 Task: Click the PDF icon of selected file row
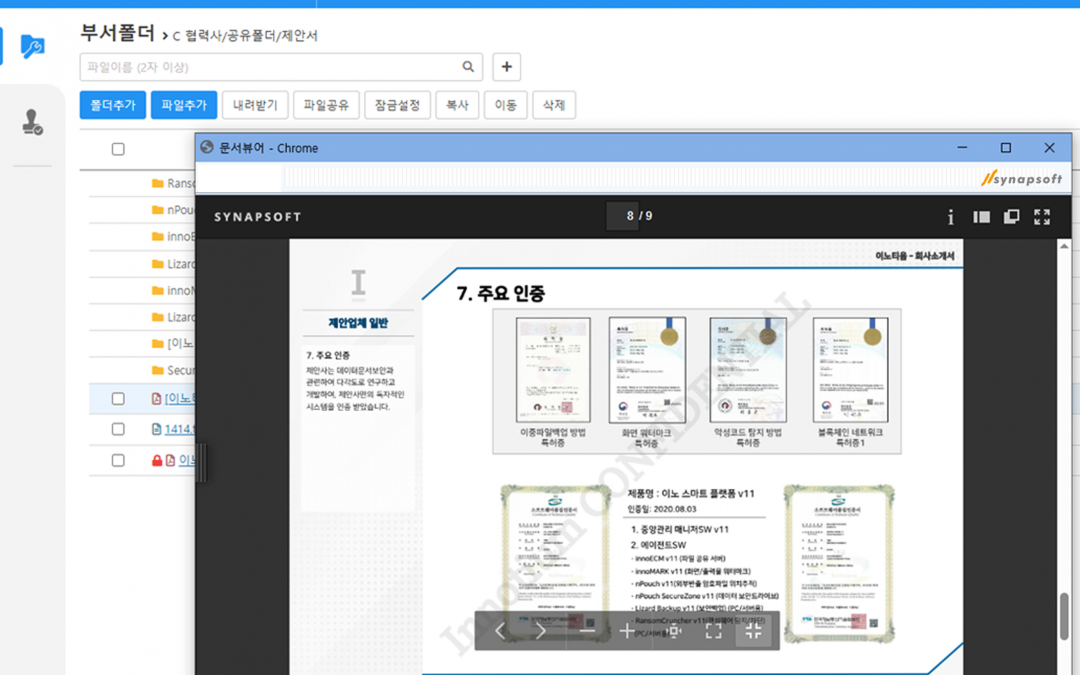[x=156, y=399]
